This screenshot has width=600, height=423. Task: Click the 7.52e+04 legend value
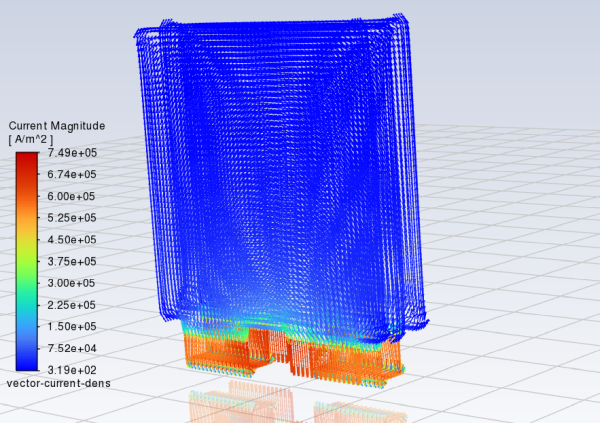[x=72, y=348]
